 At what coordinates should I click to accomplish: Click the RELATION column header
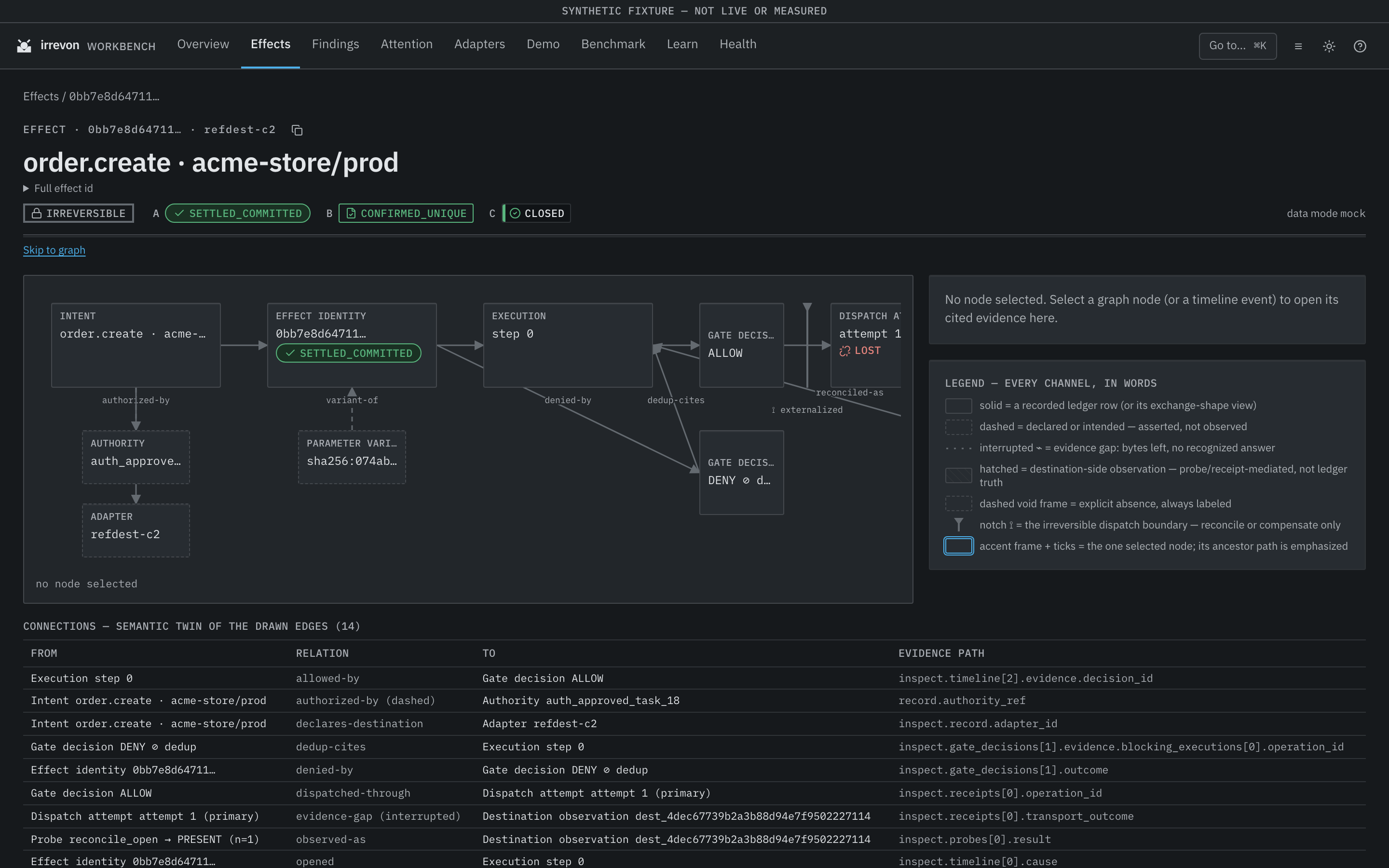click(323, 653)
